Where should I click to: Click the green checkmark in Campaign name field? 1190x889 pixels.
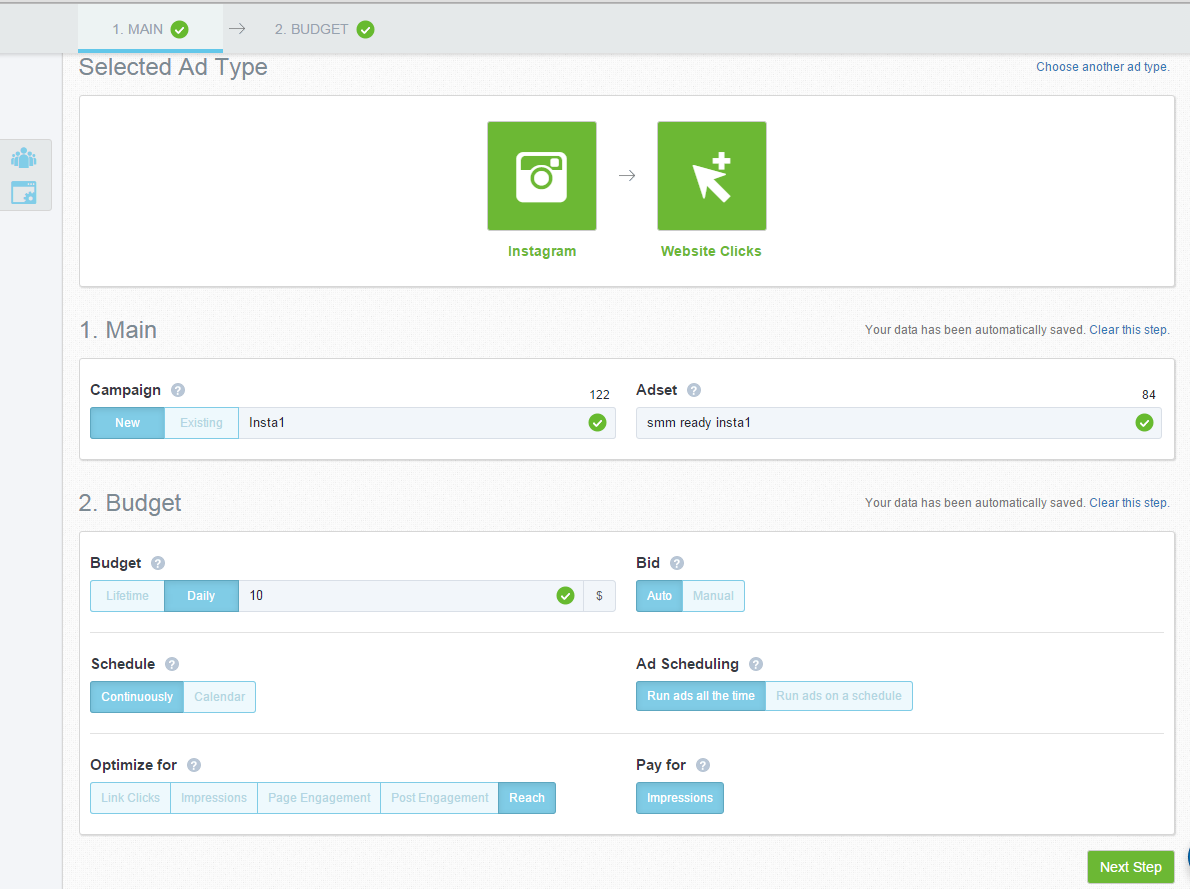(x=597, y=423)
